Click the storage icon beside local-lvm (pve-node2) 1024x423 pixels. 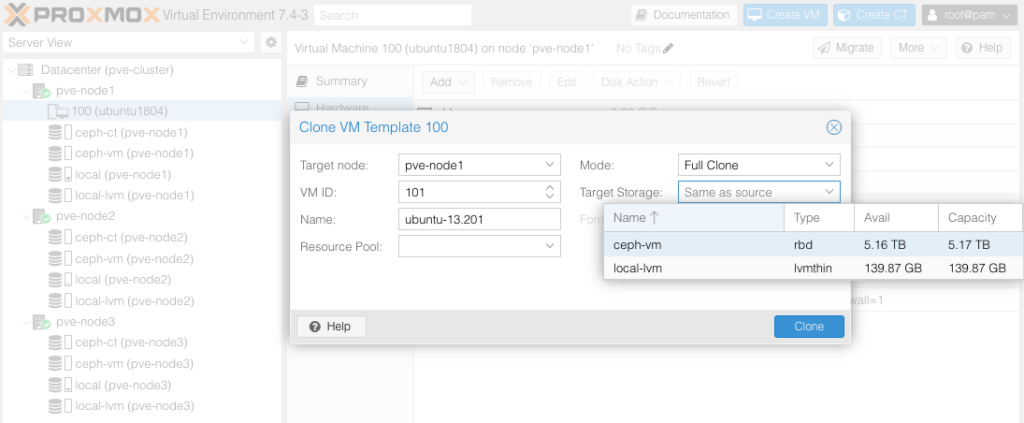pos(60,301)
